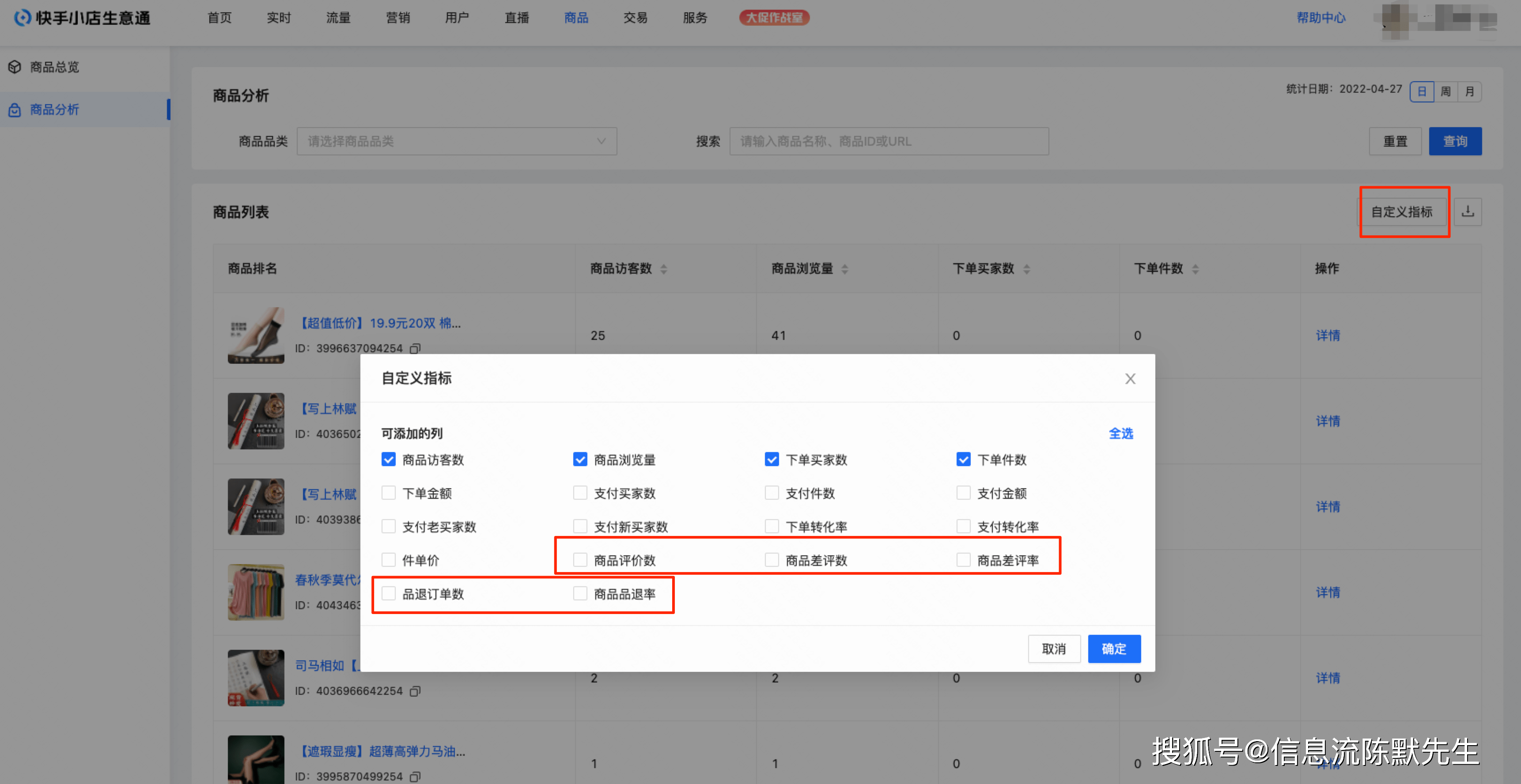Enable 下单转化率 column
This screenshot has height=784, width=1521.
[x=772, y=527]
